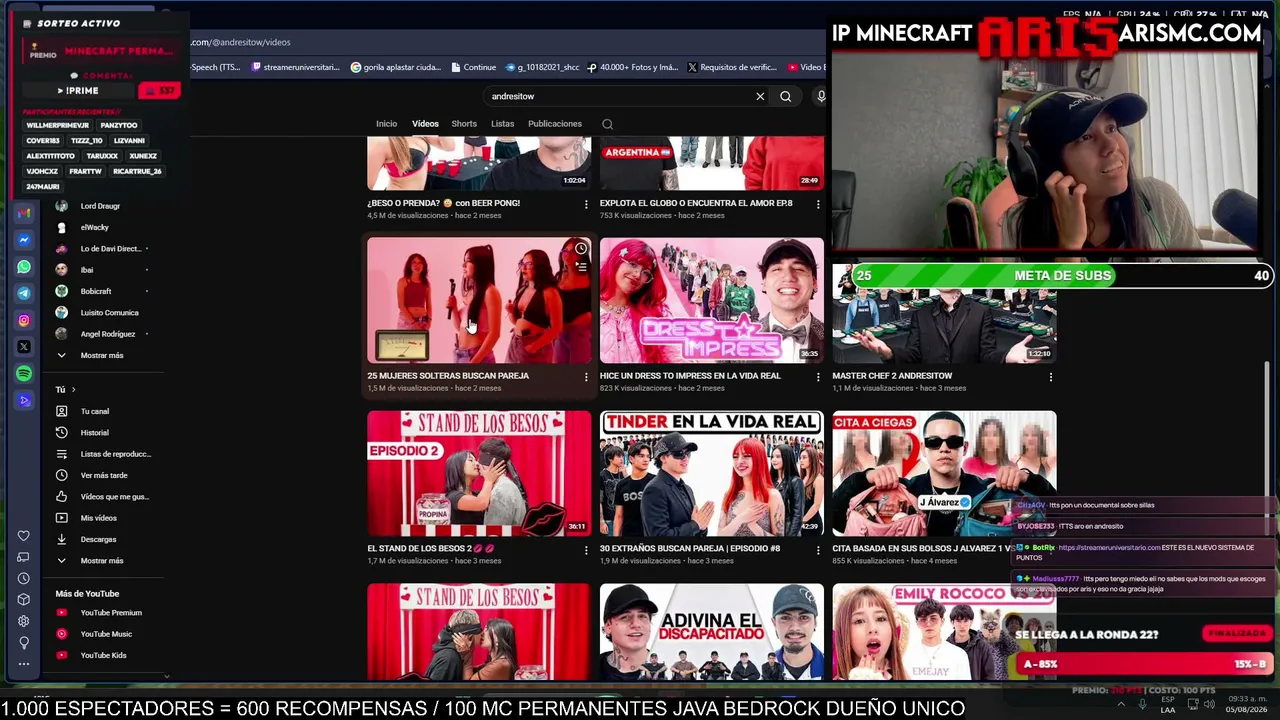Open the '40.000+ Fotos y Imá...' bookmark
This screenshot has width=1280, height=720.
(632, 67)
